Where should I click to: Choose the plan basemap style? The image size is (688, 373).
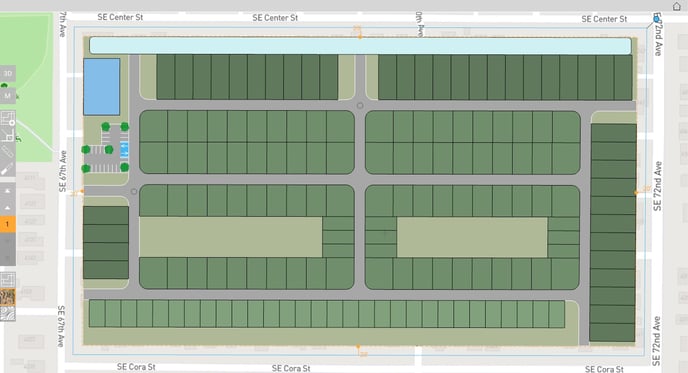click(7, 280)
